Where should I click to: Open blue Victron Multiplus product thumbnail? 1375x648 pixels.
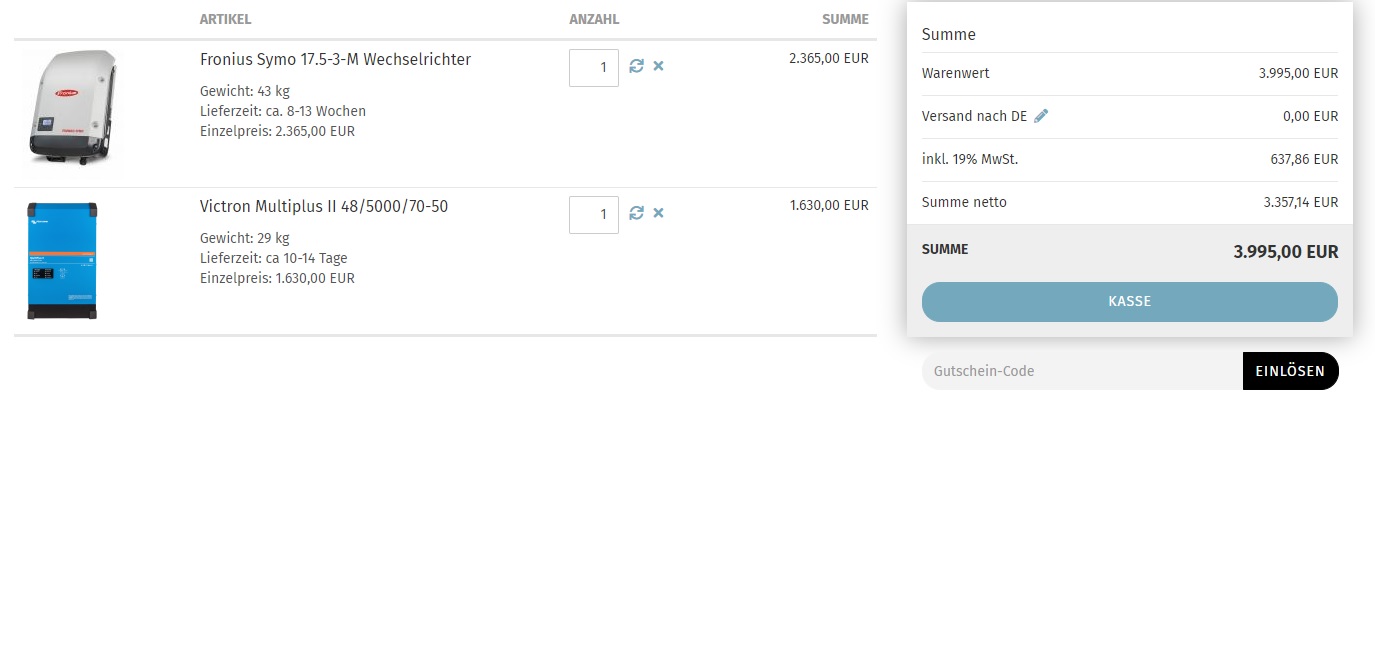[62, 260]
